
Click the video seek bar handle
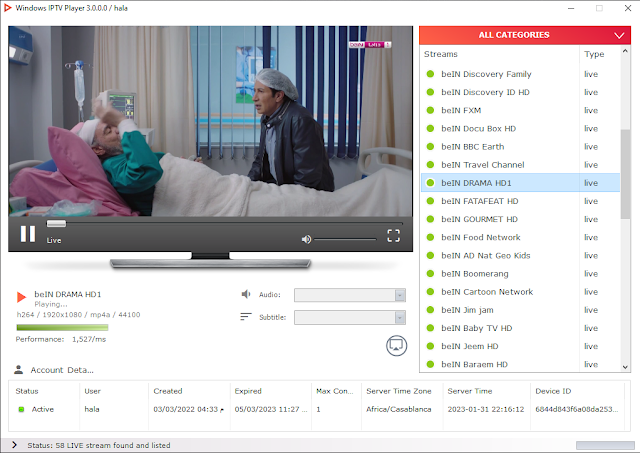(56, 224)
